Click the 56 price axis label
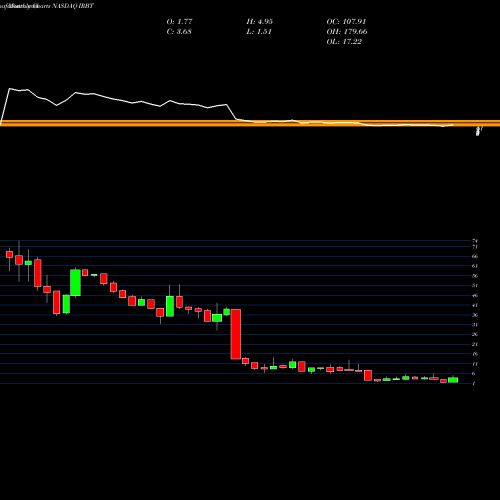 pos(475,276)
